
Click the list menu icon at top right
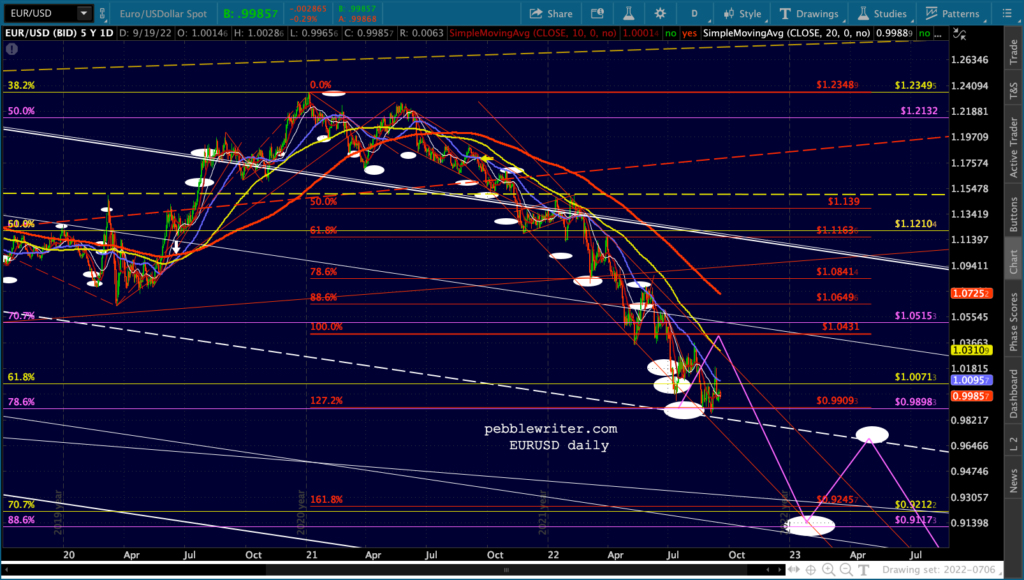point(1007,13)
